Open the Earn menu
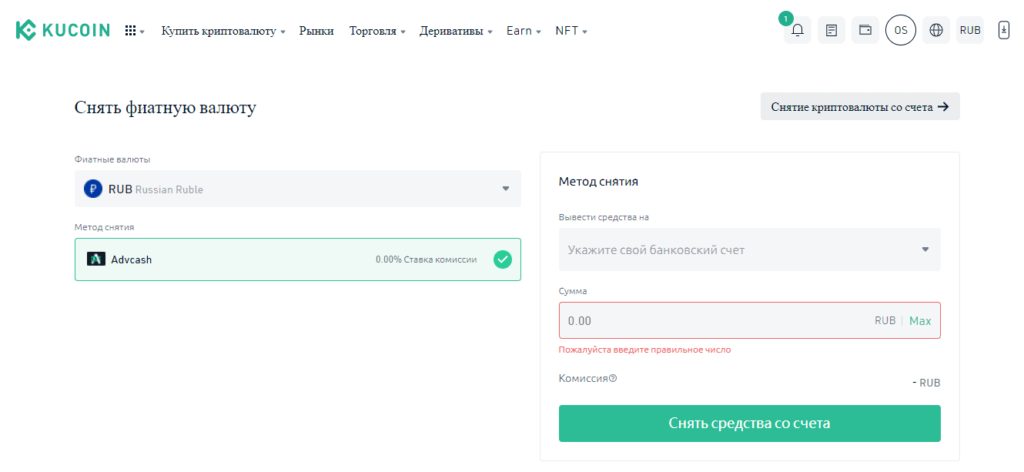 click(x=523, y=31)
